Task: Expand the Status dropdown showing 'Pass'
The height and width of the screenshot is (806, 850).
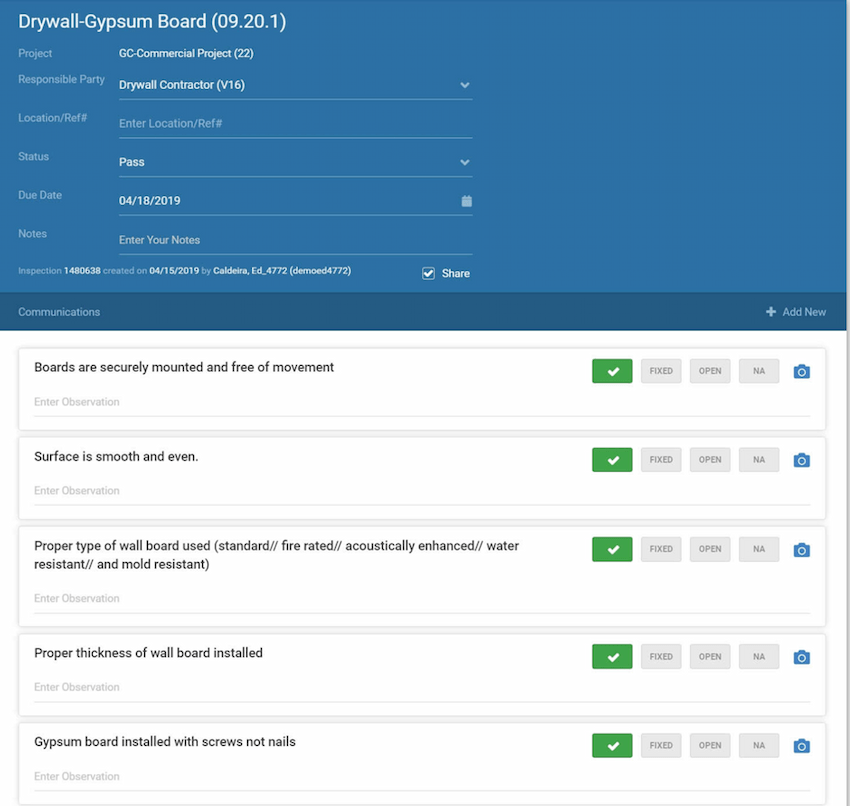Action: pos(464,162)
